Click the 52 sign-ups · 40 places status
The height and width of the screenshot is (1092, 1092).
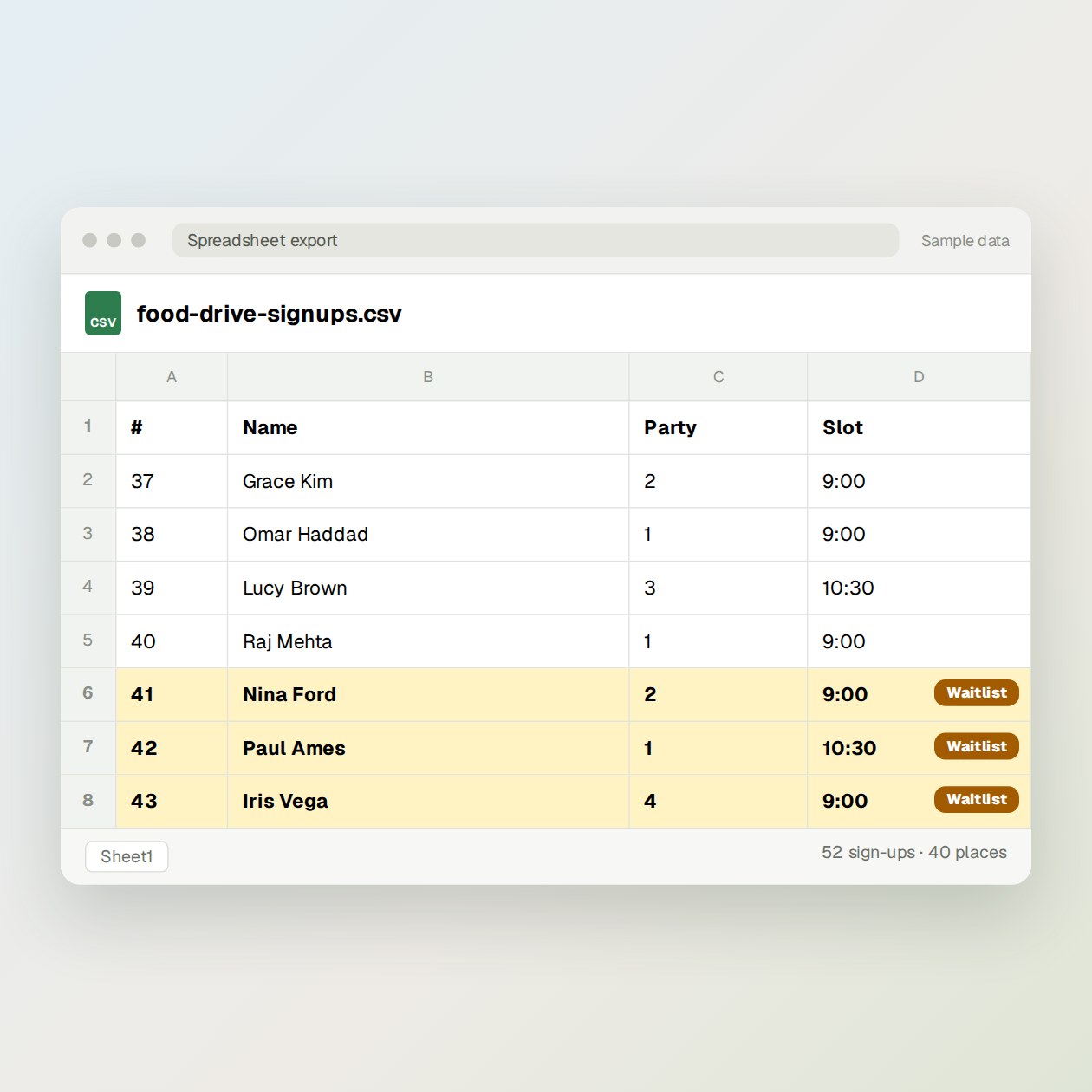[x=914, y=853]
